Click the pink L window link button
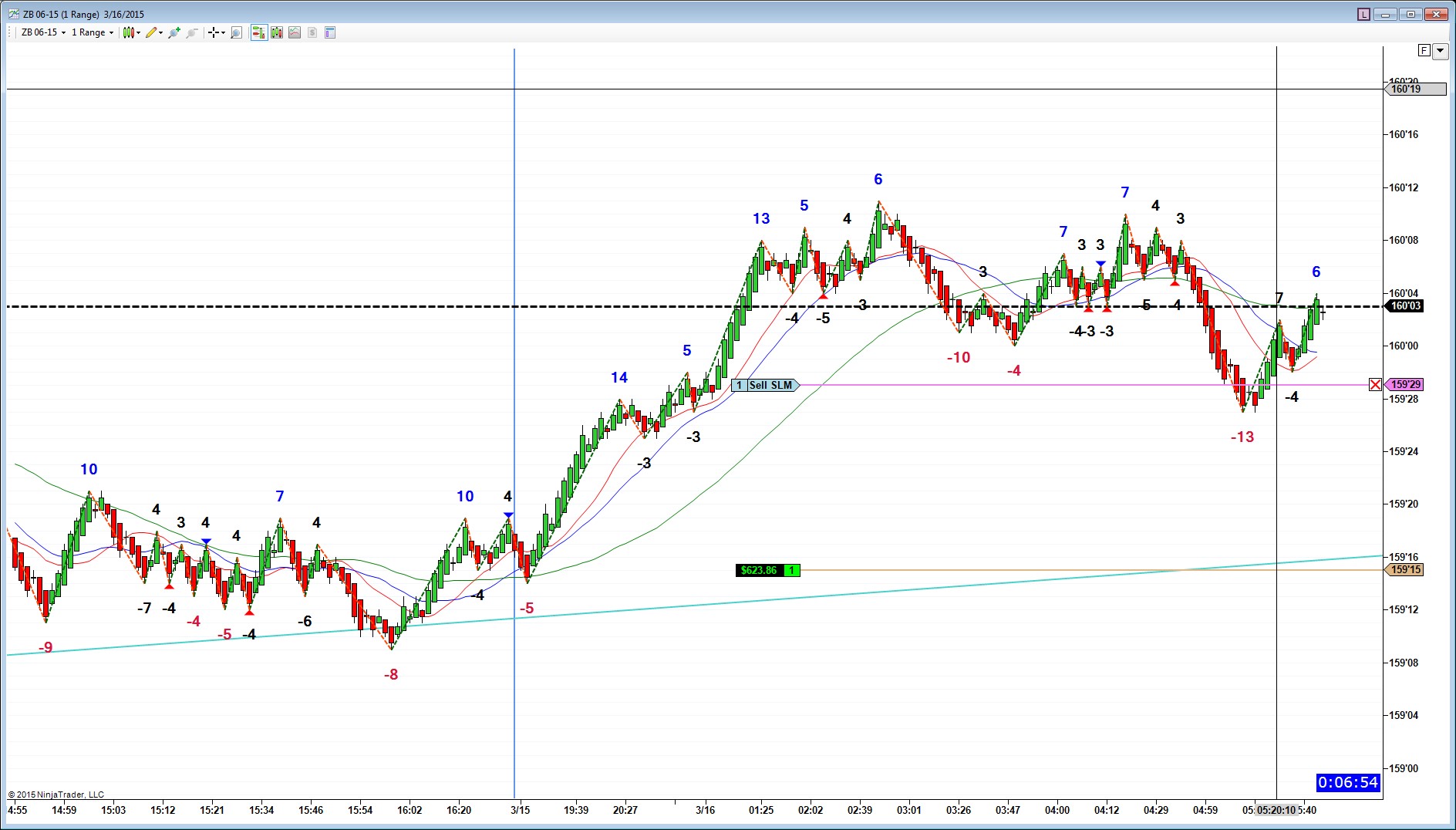Screen dimensions: 1456x830 pos(1363,14)
